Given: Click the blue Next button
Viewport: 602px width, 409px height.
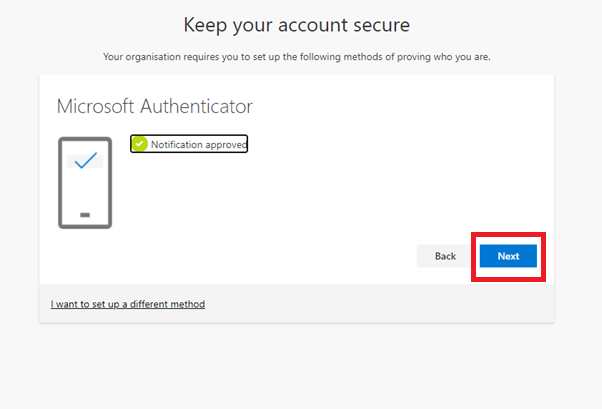Looking at the screenshot, I should pyautogui.click(x=508, y=256).
